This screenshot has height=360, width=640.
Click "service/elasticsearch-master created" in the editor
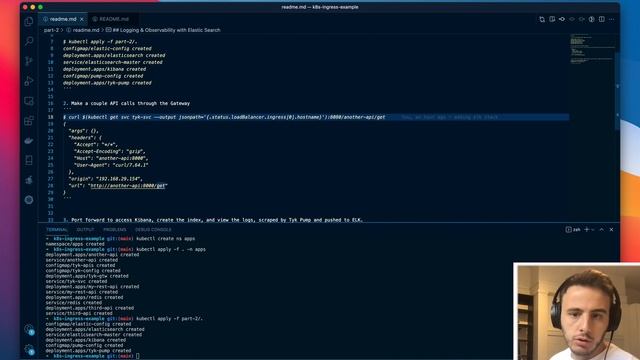pyautogui.click(x=113, y=62)
